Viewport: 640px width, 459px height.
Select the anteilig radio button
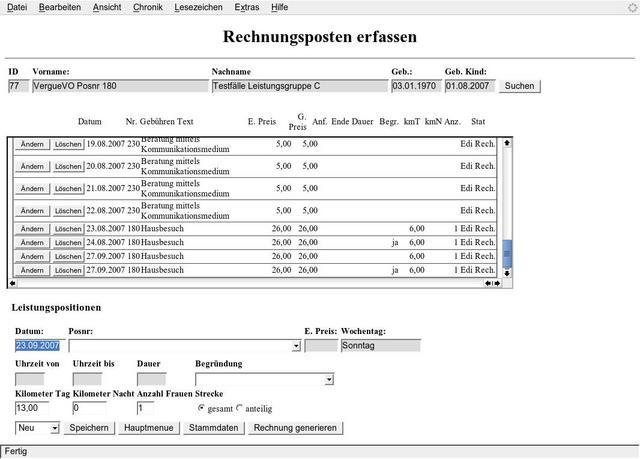click(239, 408)
